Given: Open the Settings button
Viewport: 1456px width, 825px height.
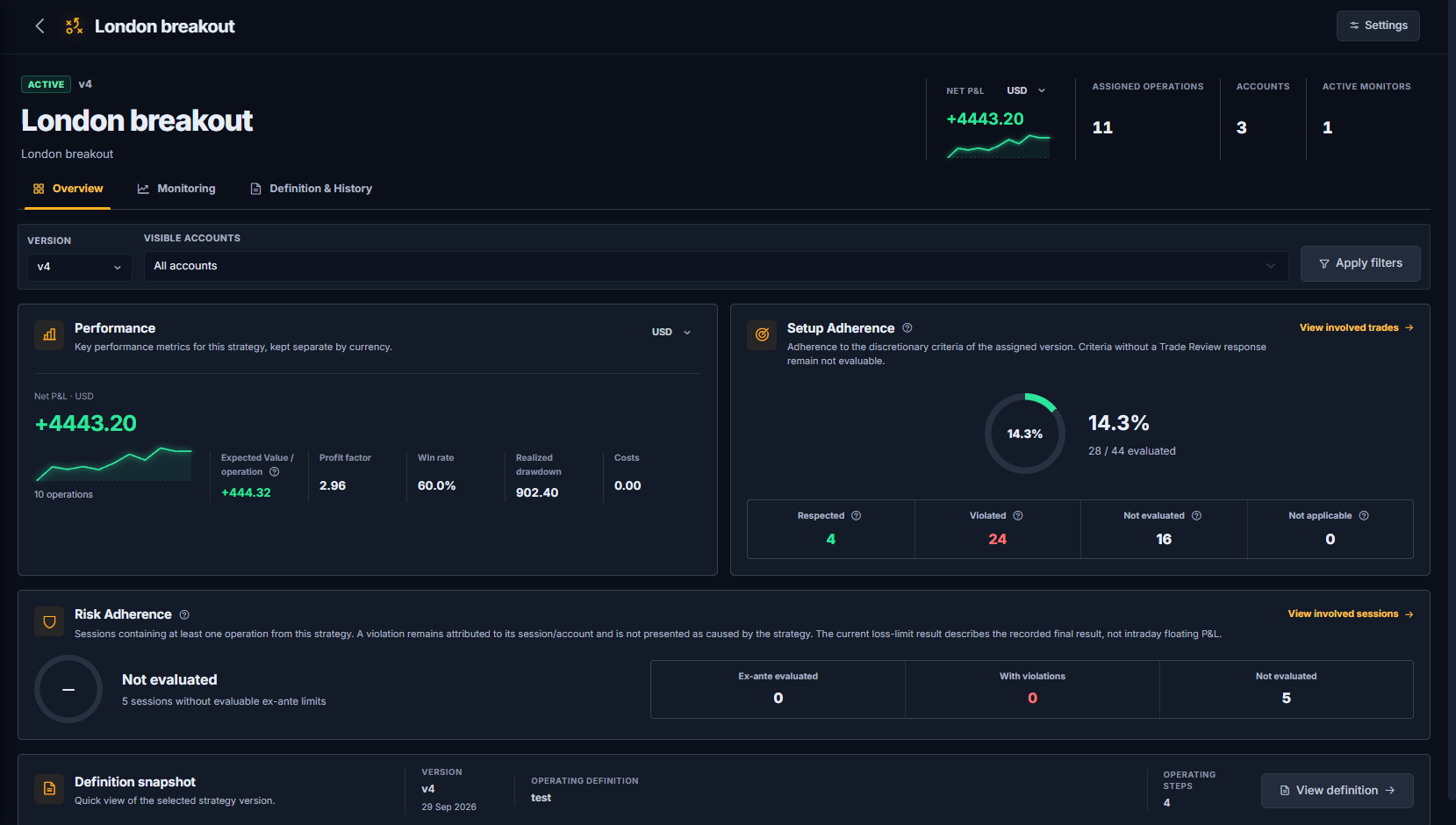Looking at the screenshot, I should (x=1378, y=25).
